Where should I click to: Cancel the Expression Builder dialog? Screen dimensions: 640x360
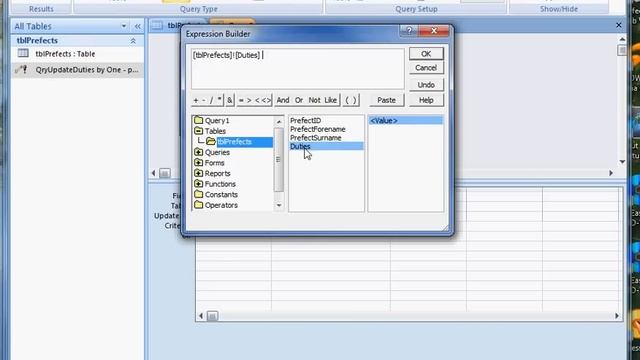point(426,68)
